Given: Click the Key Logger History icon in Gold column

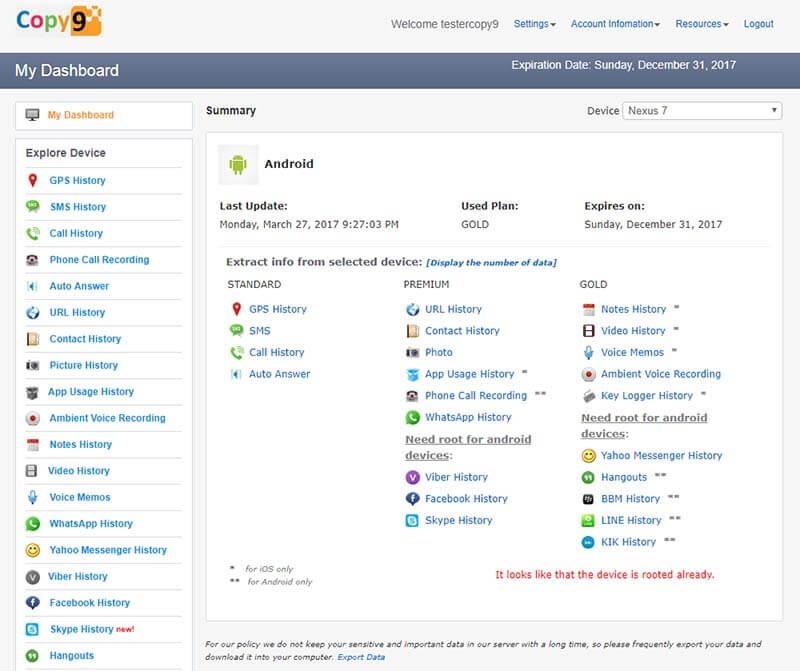Looking at the screenshot, I should tap(589, 396).
